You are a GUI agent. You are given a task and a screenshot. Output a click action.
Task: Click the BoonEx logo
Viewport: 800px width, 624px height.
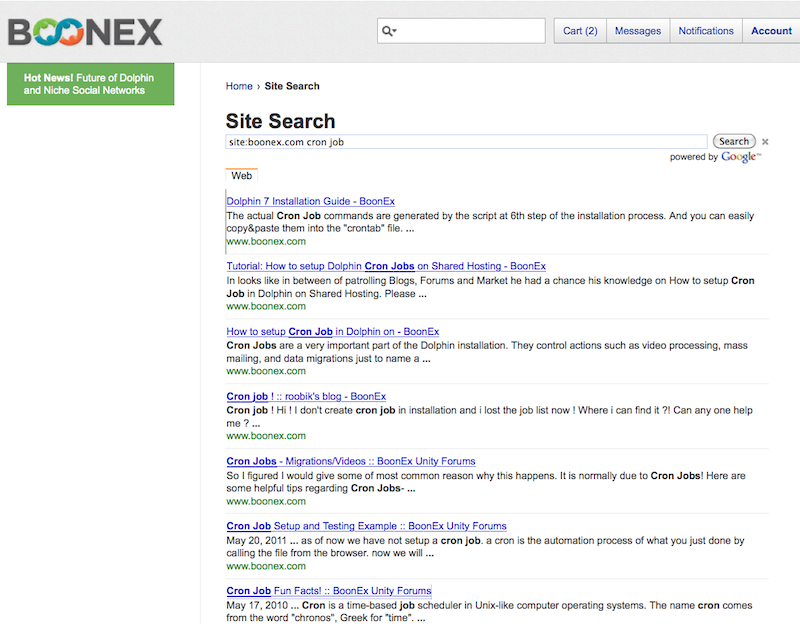tap(85, 32)
